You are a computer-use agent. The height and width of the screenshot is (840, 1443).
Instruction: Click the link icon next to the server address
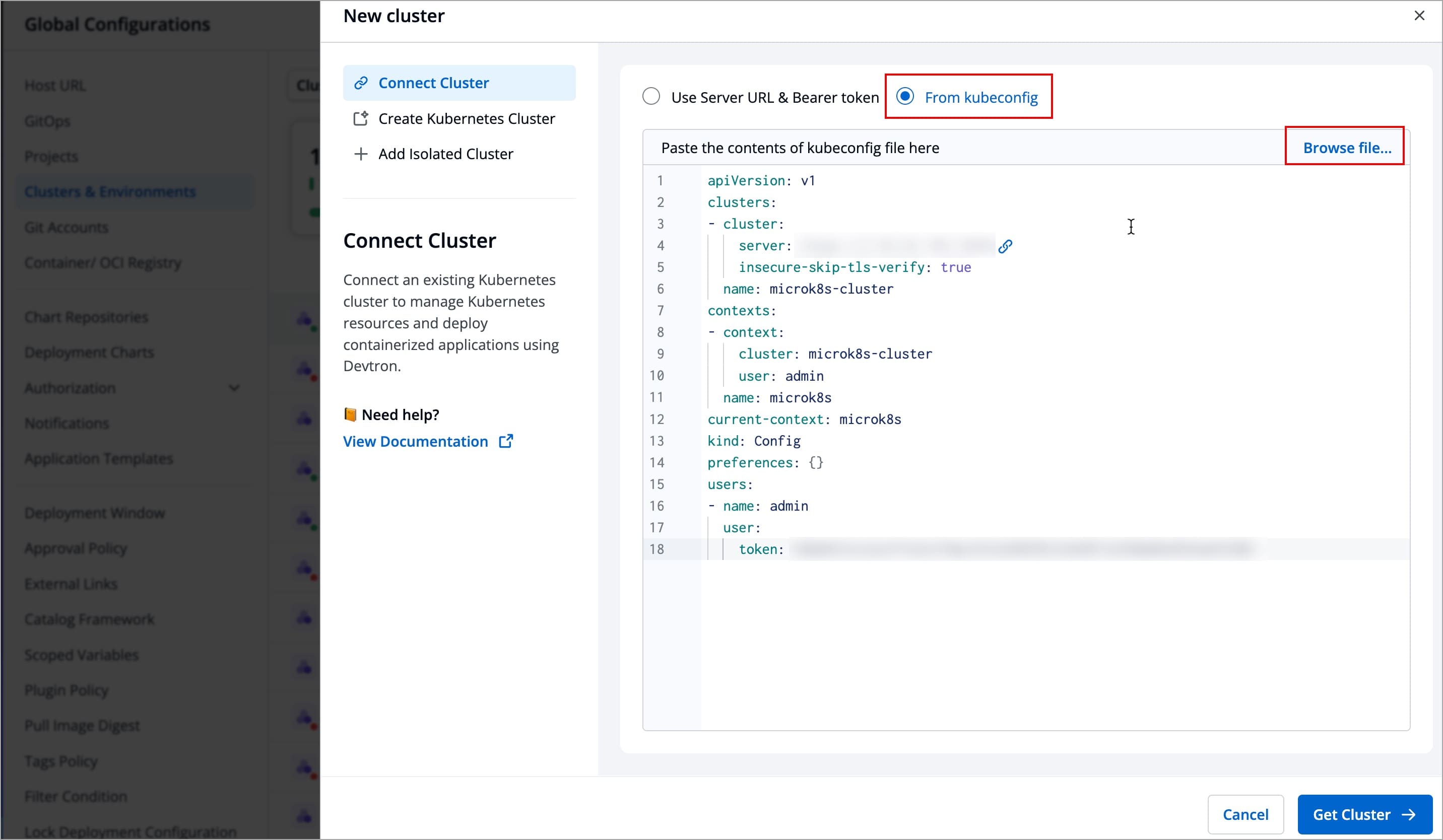pos(1006,246)
